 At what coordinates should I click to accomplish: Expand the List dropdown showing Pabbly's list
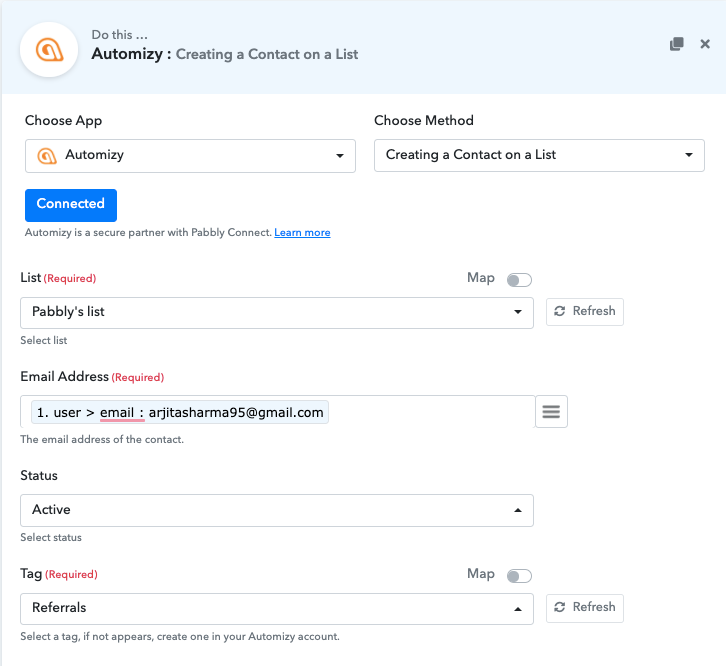click(x=277, y=313)
